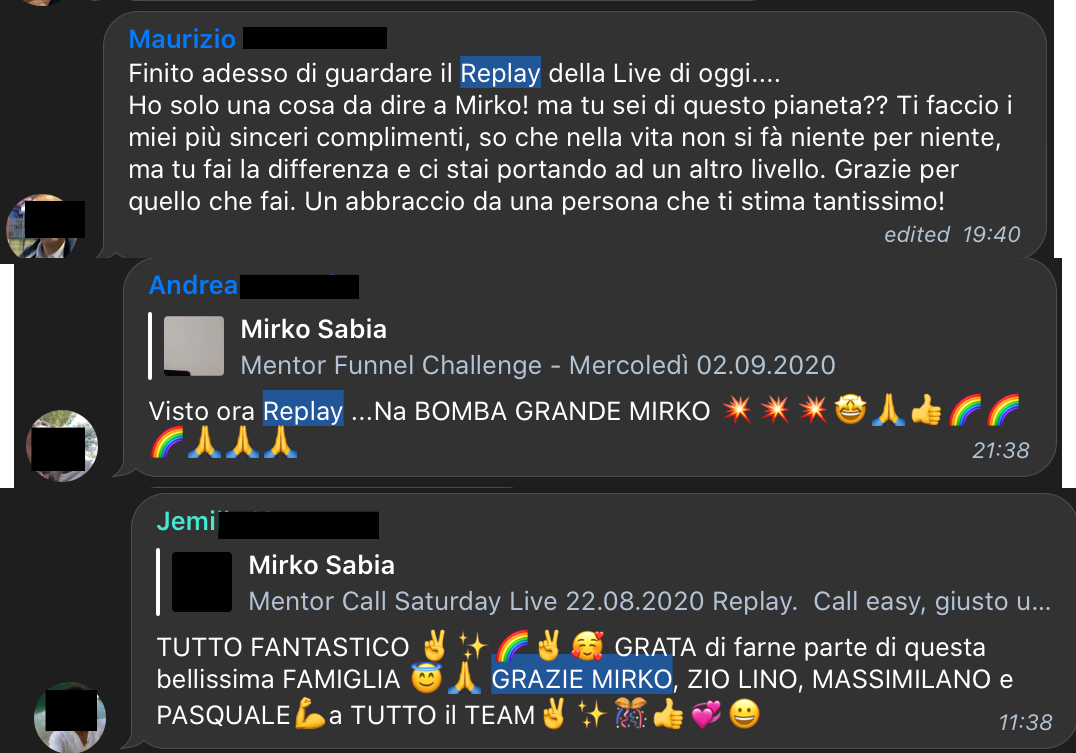Viewport: 1076px width, 753px height.
Task: Click the Mirko Sabia name in Andrea's quote
Action: pyautogui.click(x=314, y=329)
